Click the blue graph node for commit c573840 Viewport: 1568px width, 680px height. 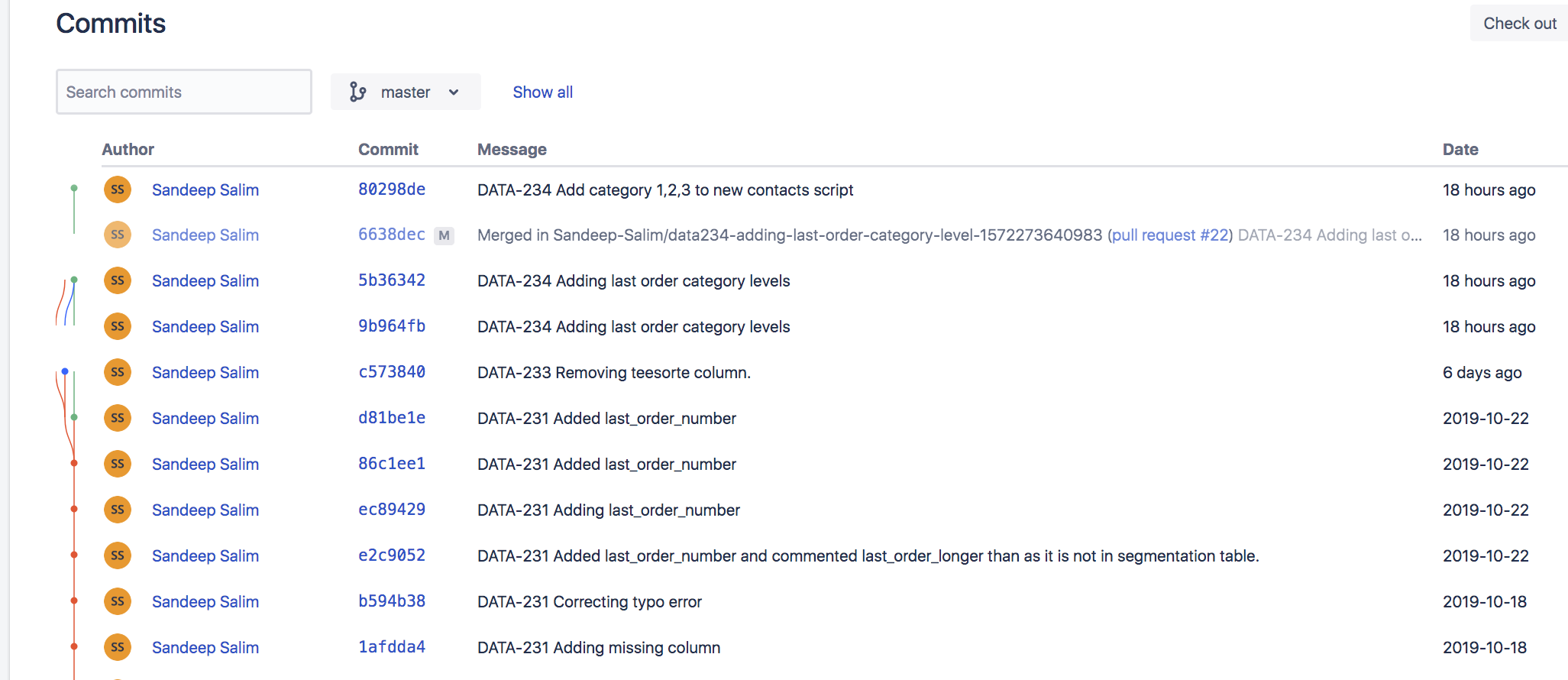click(x=65, y=371)
